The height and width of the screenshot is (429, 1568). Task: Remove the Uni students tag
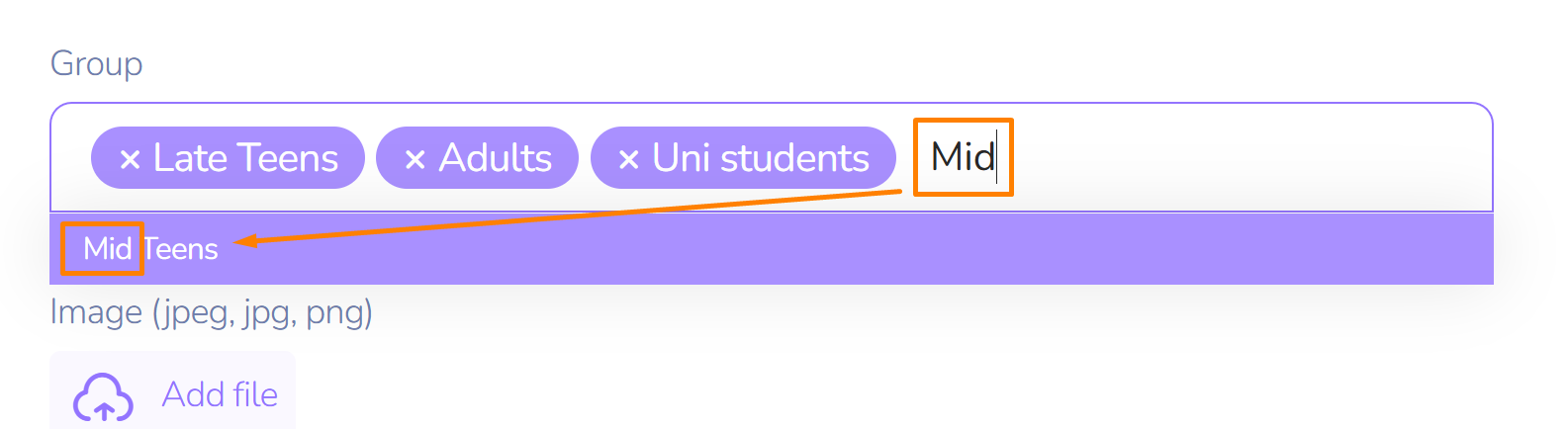click(628, 159)
